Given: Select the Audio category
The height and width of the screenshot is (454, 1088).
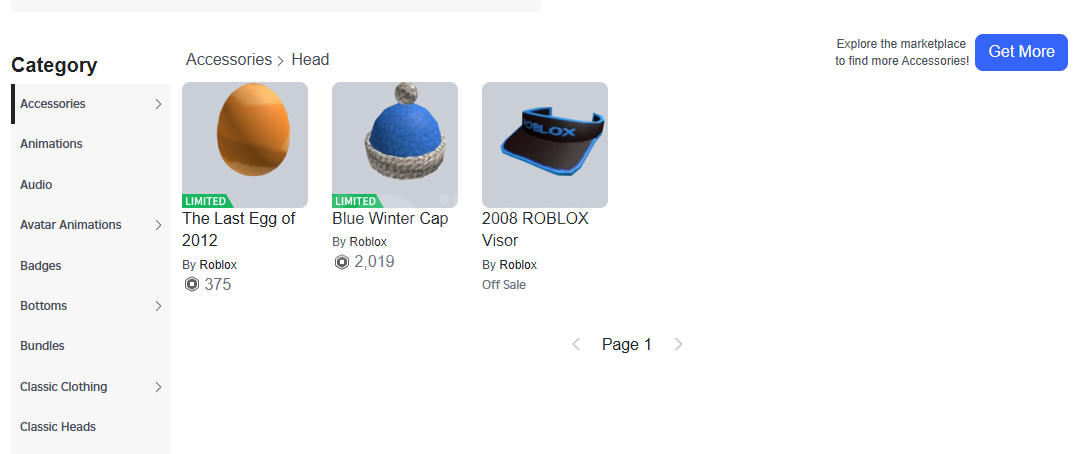Looking at the screenshot, I should click(x=36, y=185).
